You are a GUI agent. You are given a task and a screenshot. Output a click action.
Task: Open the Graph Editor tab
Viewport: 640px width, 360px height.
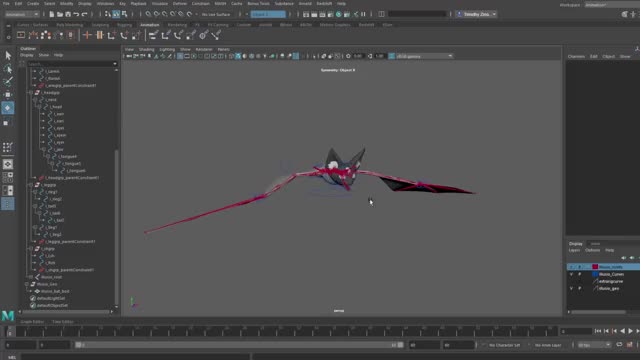[x=32, y=322]
